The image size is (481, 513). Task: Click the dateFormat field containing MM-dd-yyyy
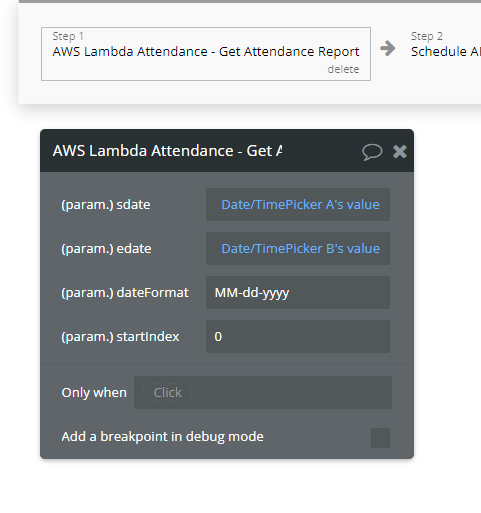[298, 292]
